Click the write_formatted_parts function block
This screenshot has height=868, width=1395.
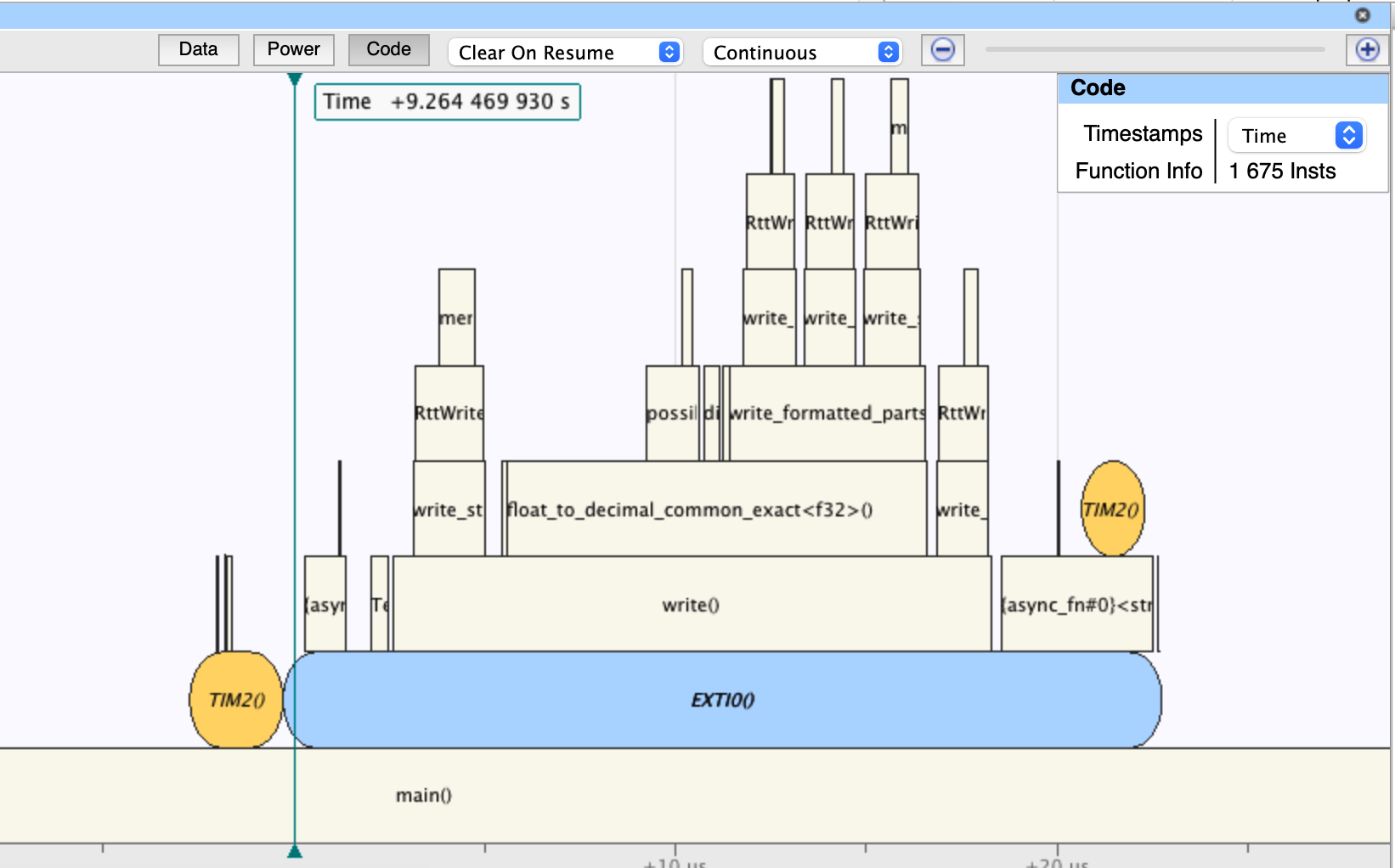[x=826, y=414]
